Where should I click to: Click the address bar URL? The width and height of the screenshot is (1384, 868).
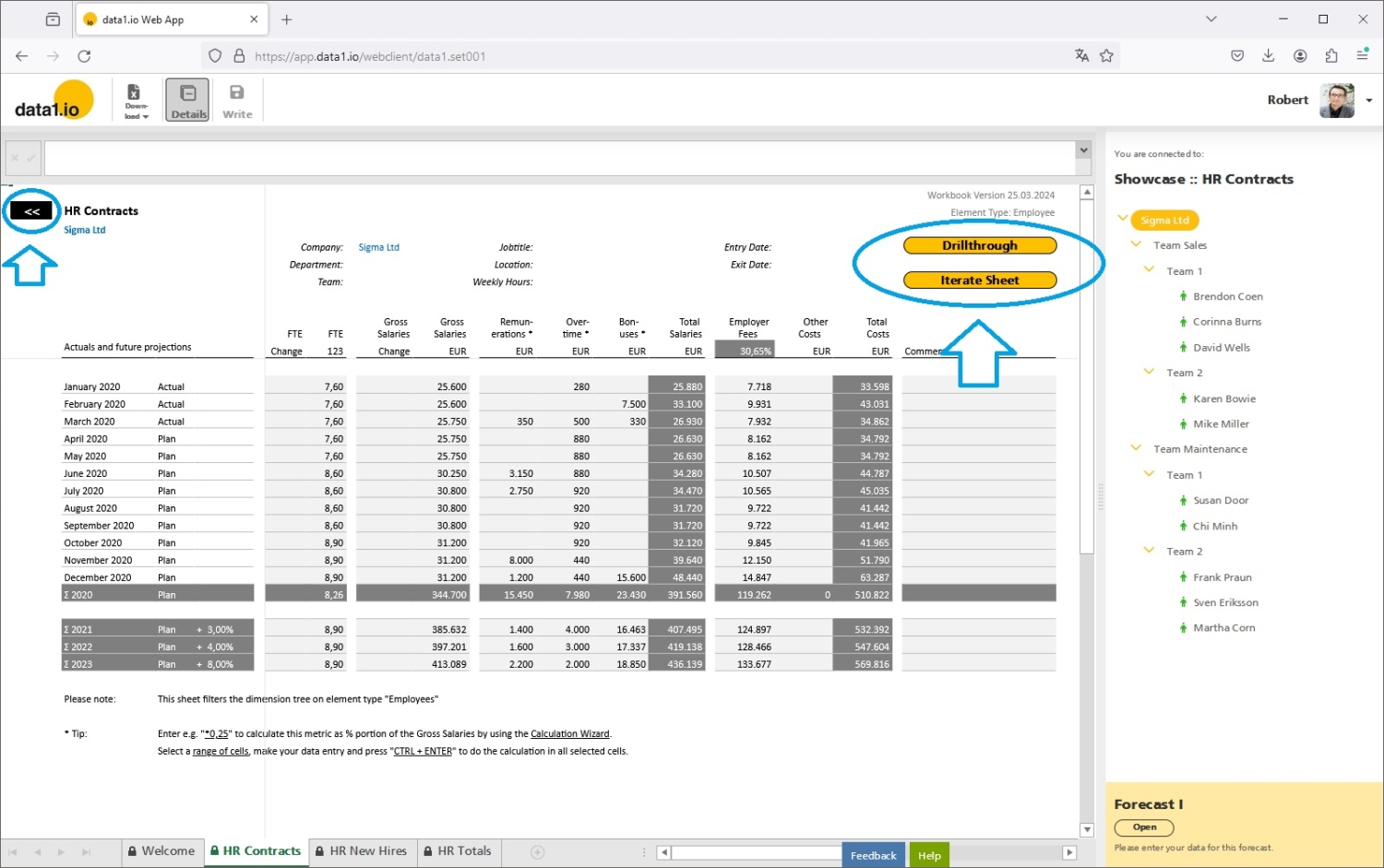point(370,56)
